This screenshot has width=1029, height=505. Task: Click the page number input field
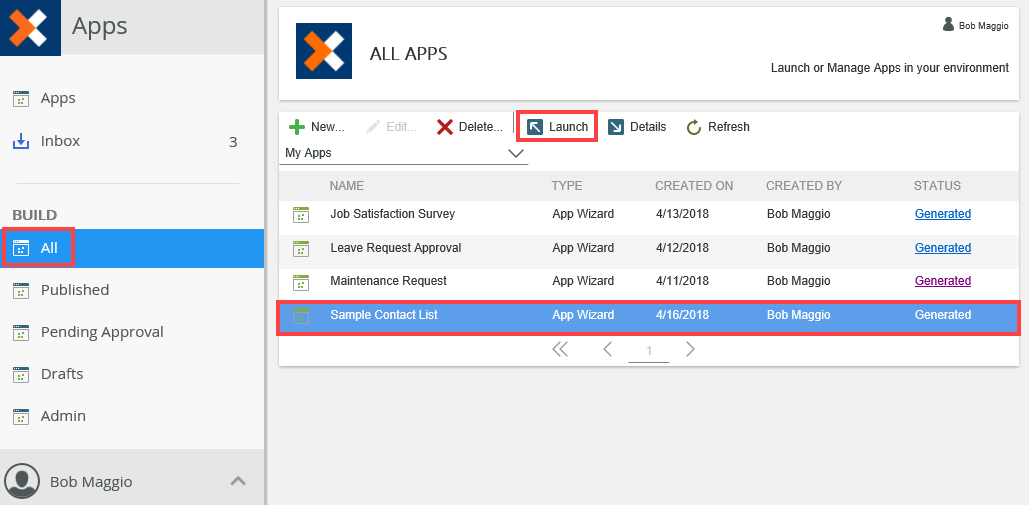[649, 351]
